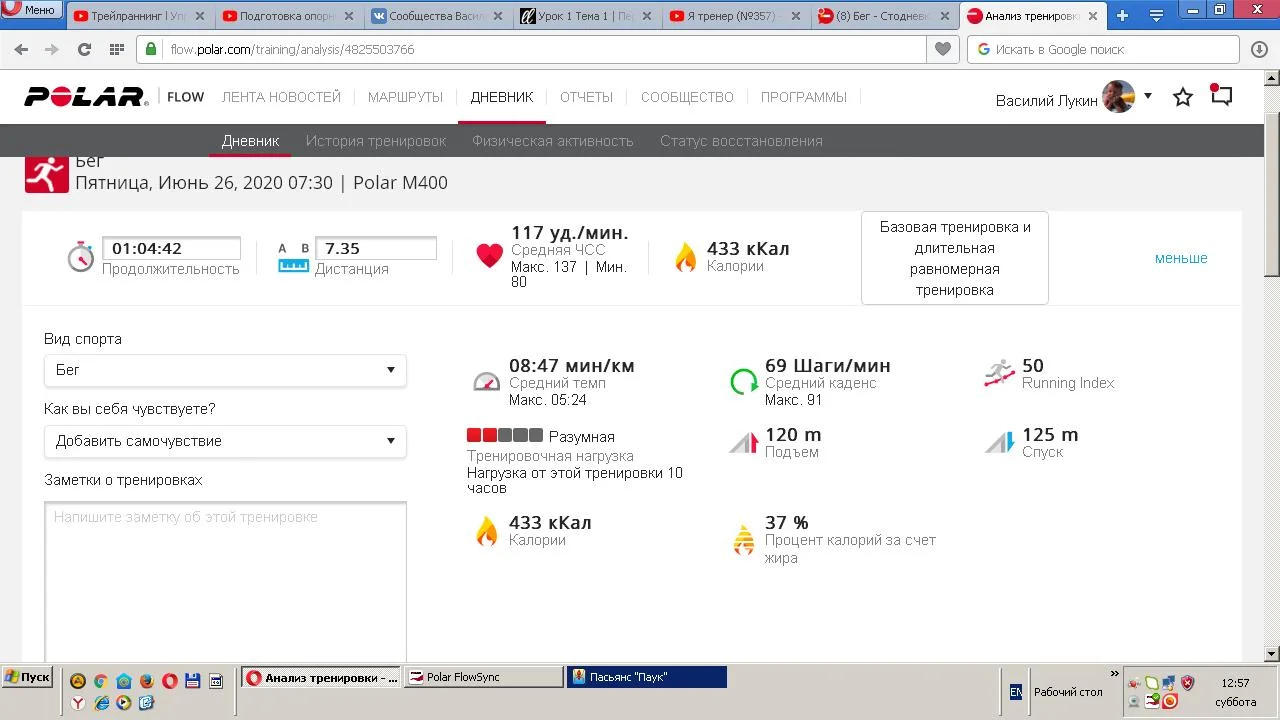Click the Продолжительность duration field
Image resolution: width=1280 pixels, height=720 pixels.
(171, 248)
